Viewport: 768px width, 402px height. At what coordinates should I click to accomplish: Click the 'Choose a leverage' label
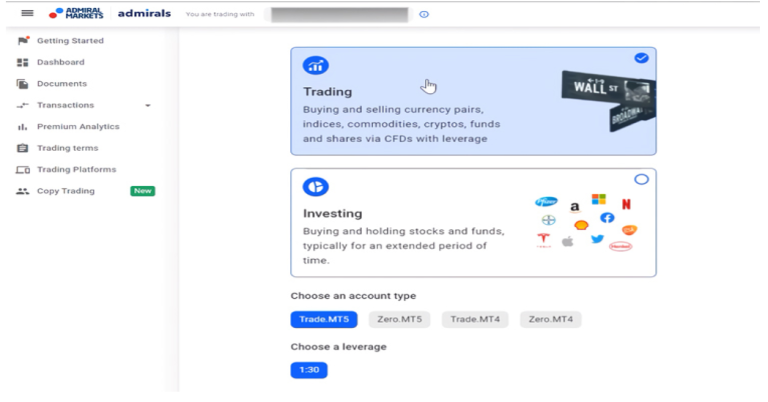coord(338,347)
